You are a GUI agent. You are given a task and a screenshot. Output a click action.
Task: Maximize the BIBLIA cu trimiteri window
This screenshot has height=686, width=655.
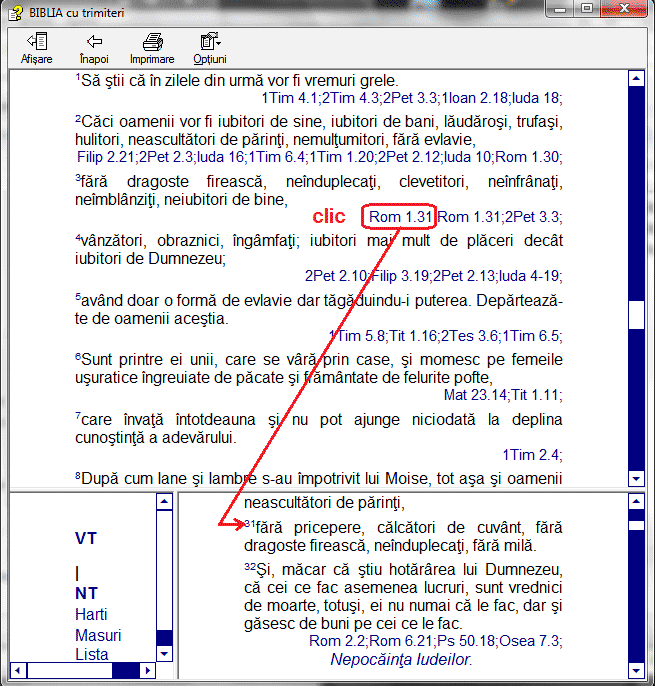tap(588, 9)
